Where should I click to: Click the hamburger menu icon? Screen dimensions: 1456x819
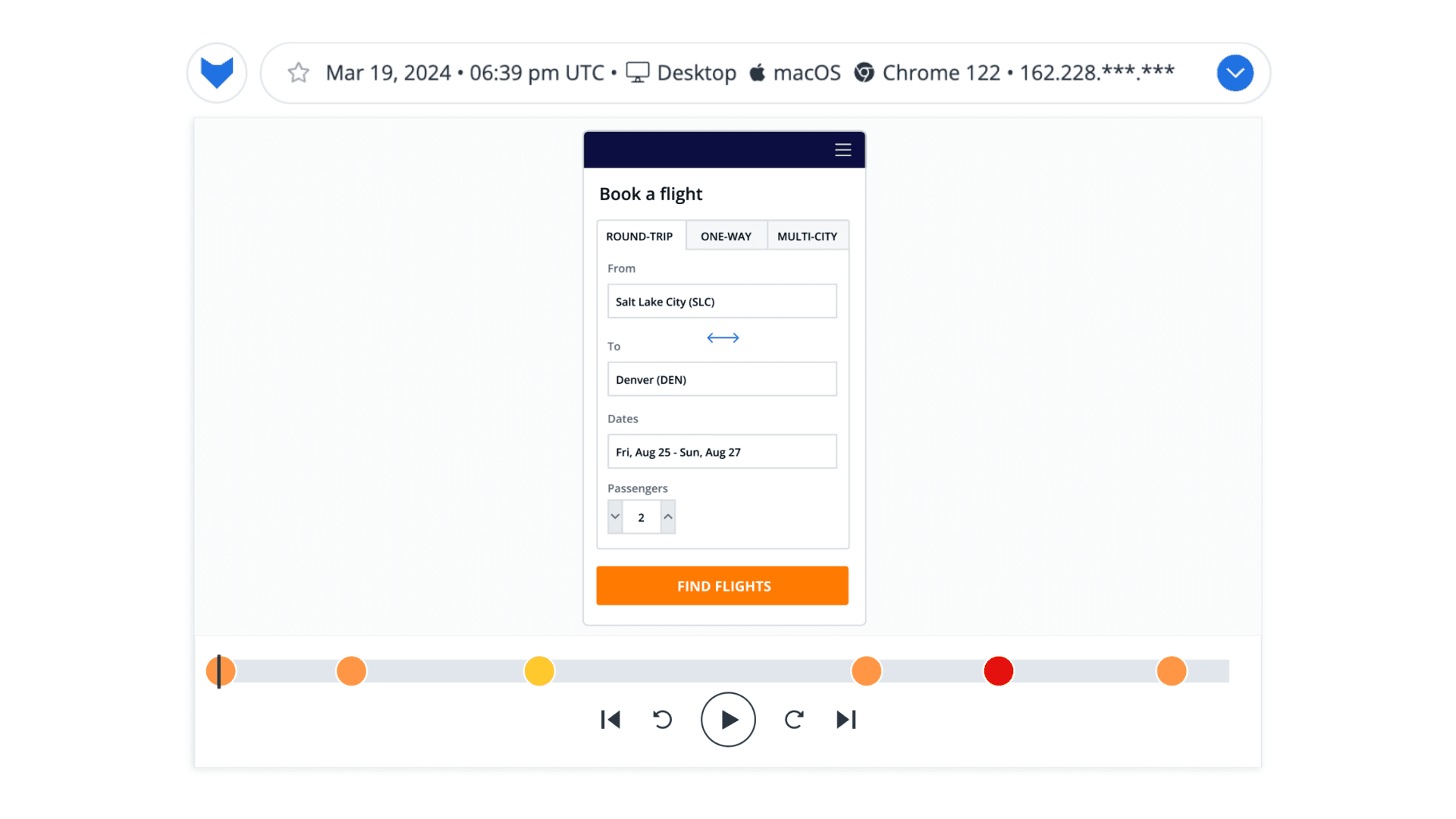tap(842, 150)
